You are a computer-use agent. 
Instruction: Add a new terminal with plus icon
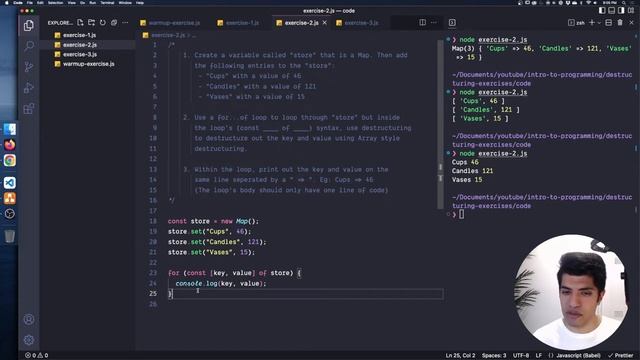591,22
